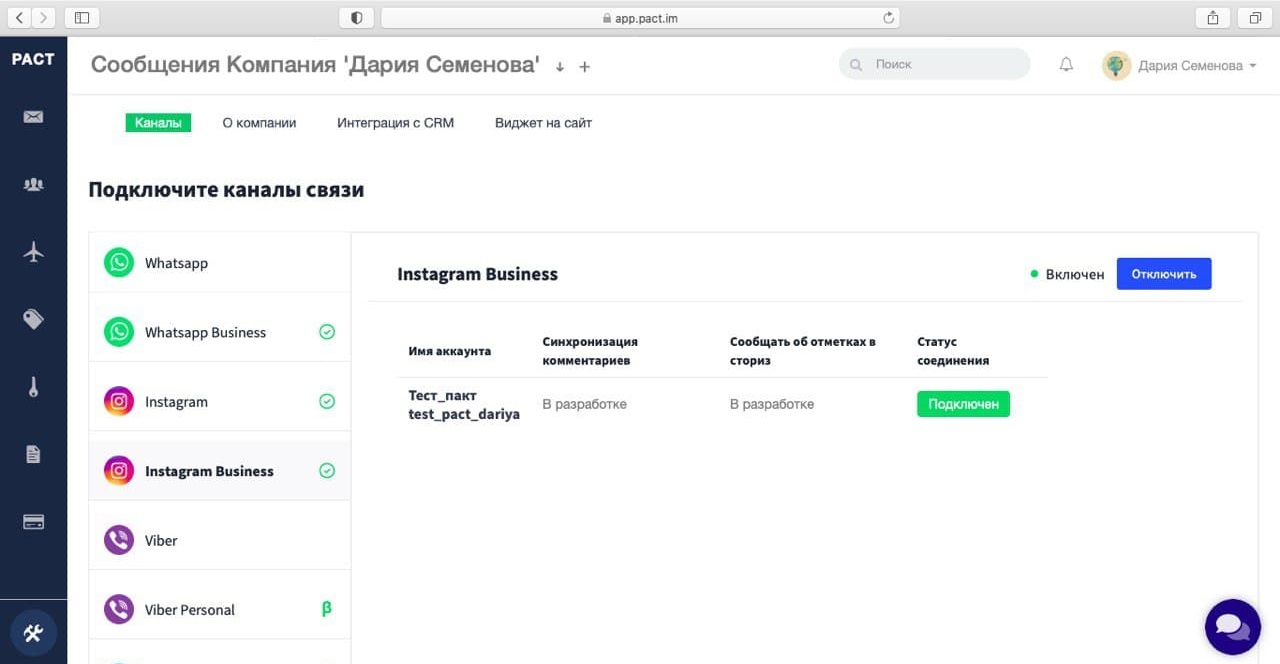This screenshot has width=1280, height=664.
Task: Click the Instagram Business channel icon
Action: point(119,471)
